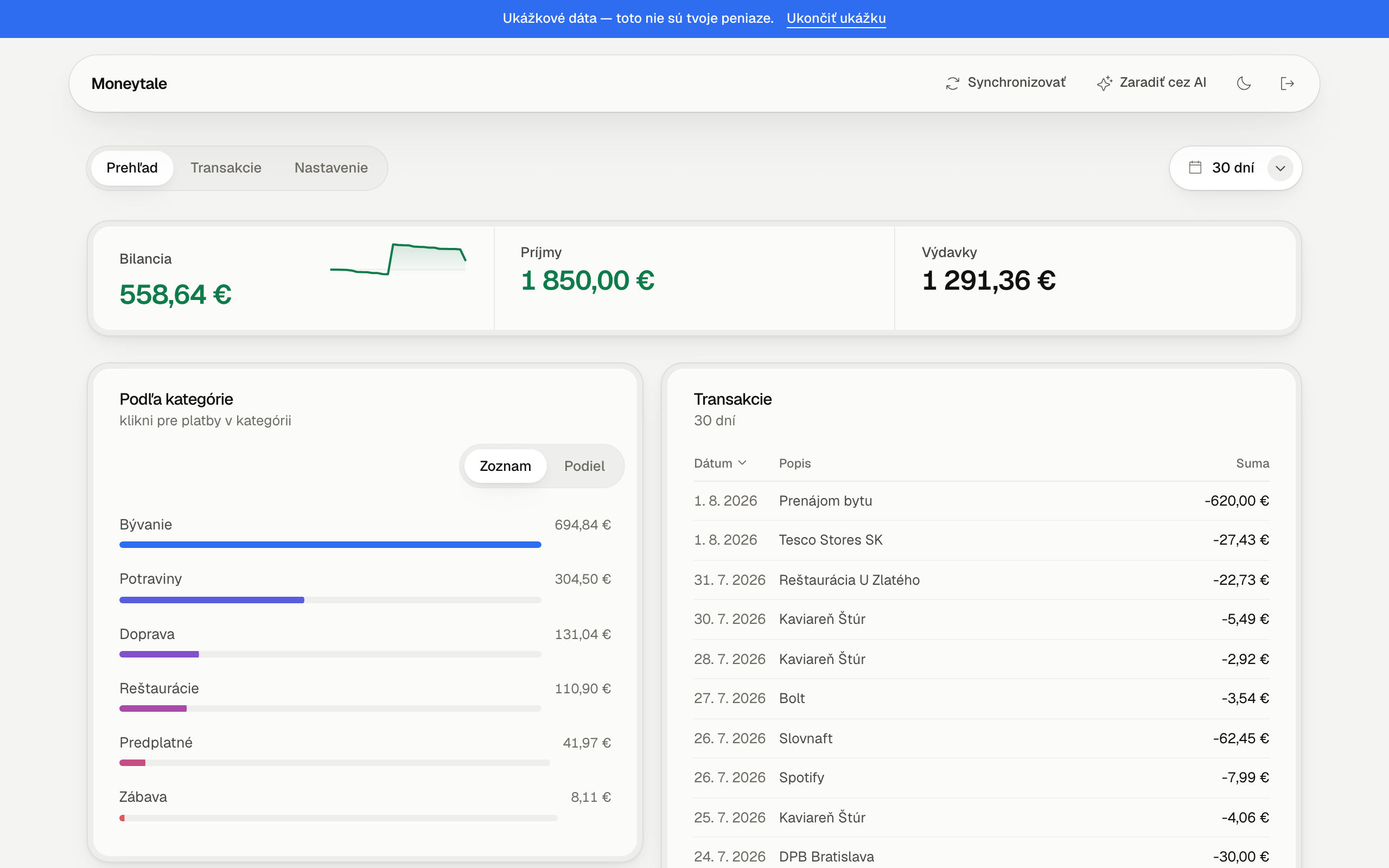
Task: Select the Tesco Stores SK transaction
Action: pos(981,540)
